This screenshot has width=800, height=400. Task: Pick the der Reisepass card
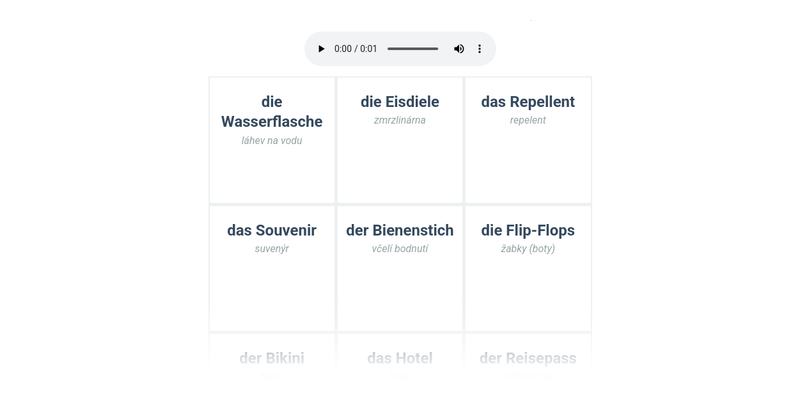click(528, 358)
